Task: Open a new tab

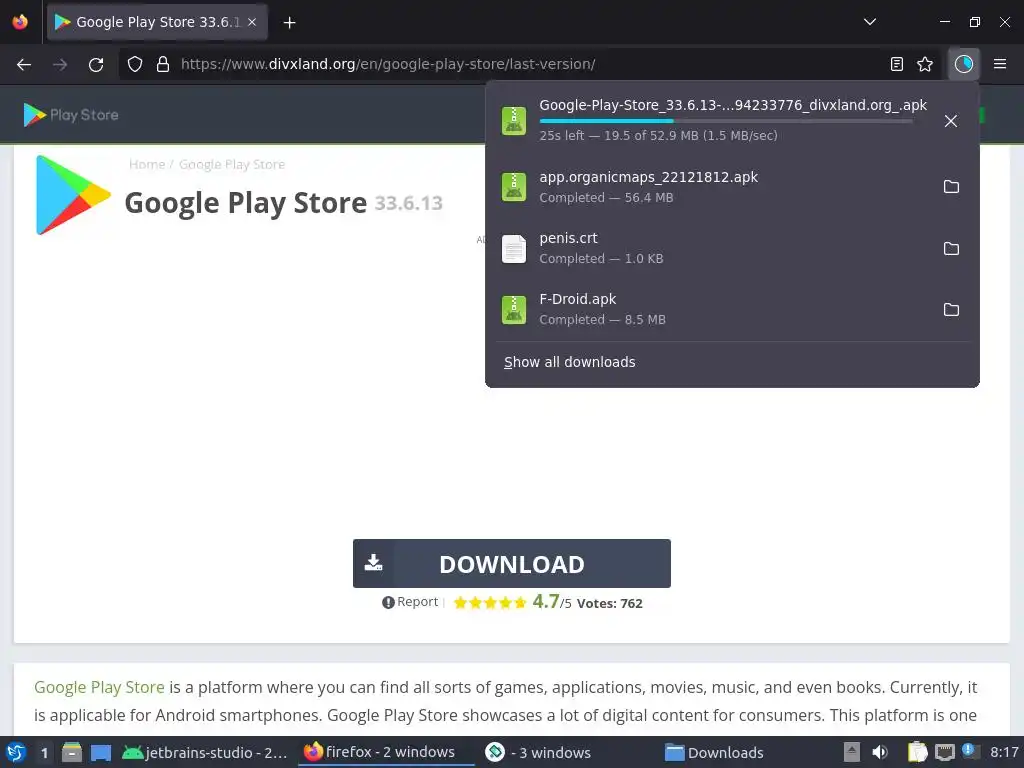Action: (289, 22)
